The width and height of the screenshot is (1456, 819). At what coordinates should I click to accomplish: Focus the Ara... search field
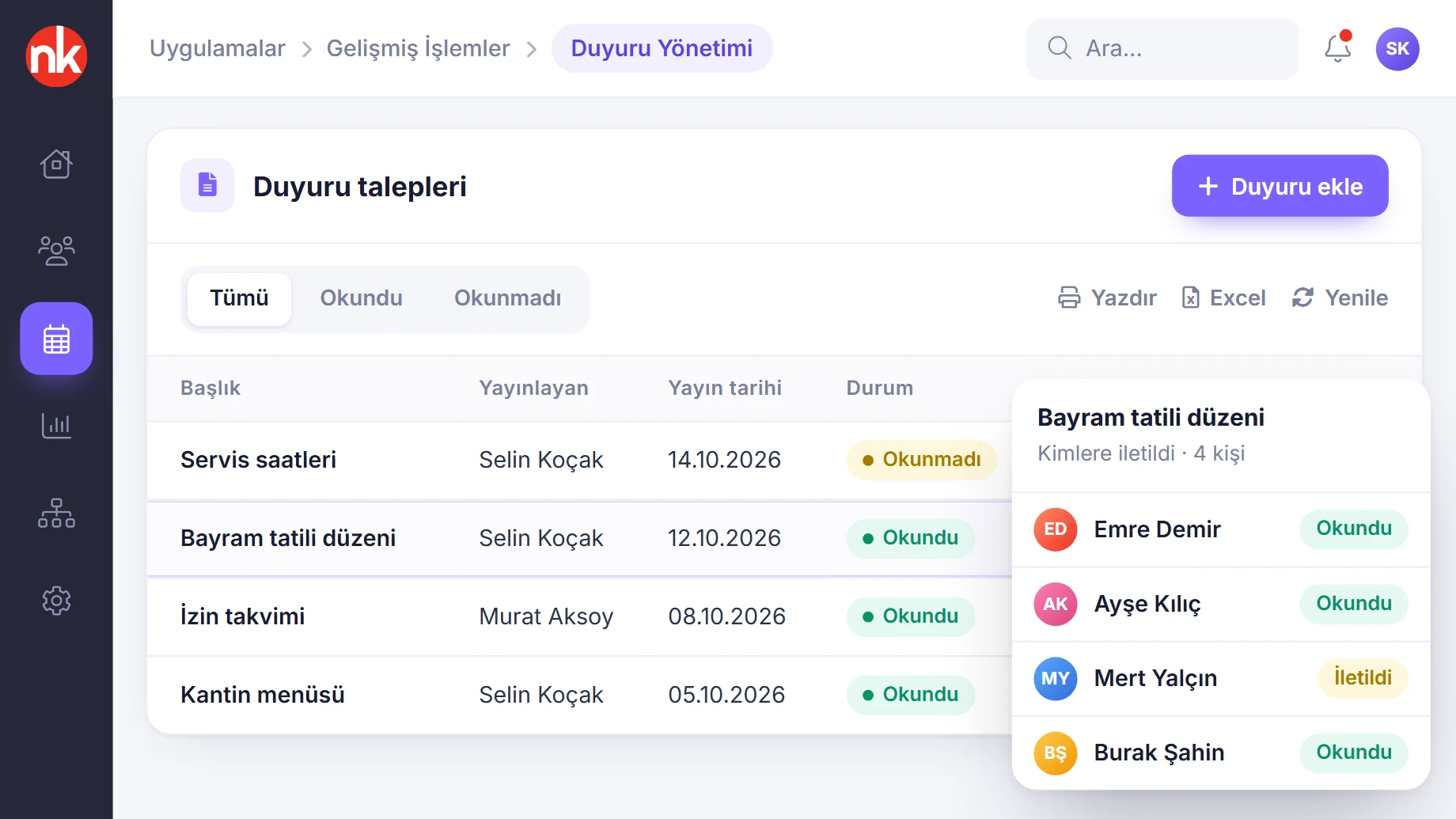pos(1162,48)
